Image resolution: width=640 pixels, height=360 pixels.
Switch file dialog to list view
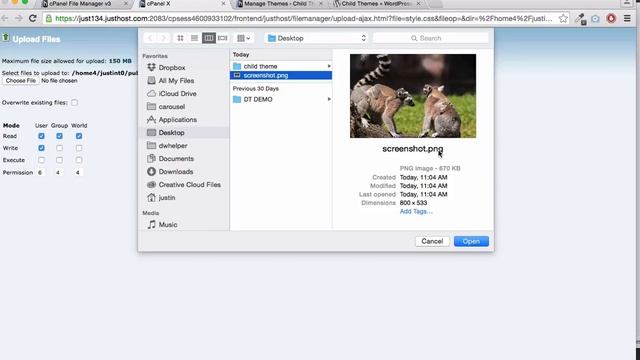[x=194, y=38]
